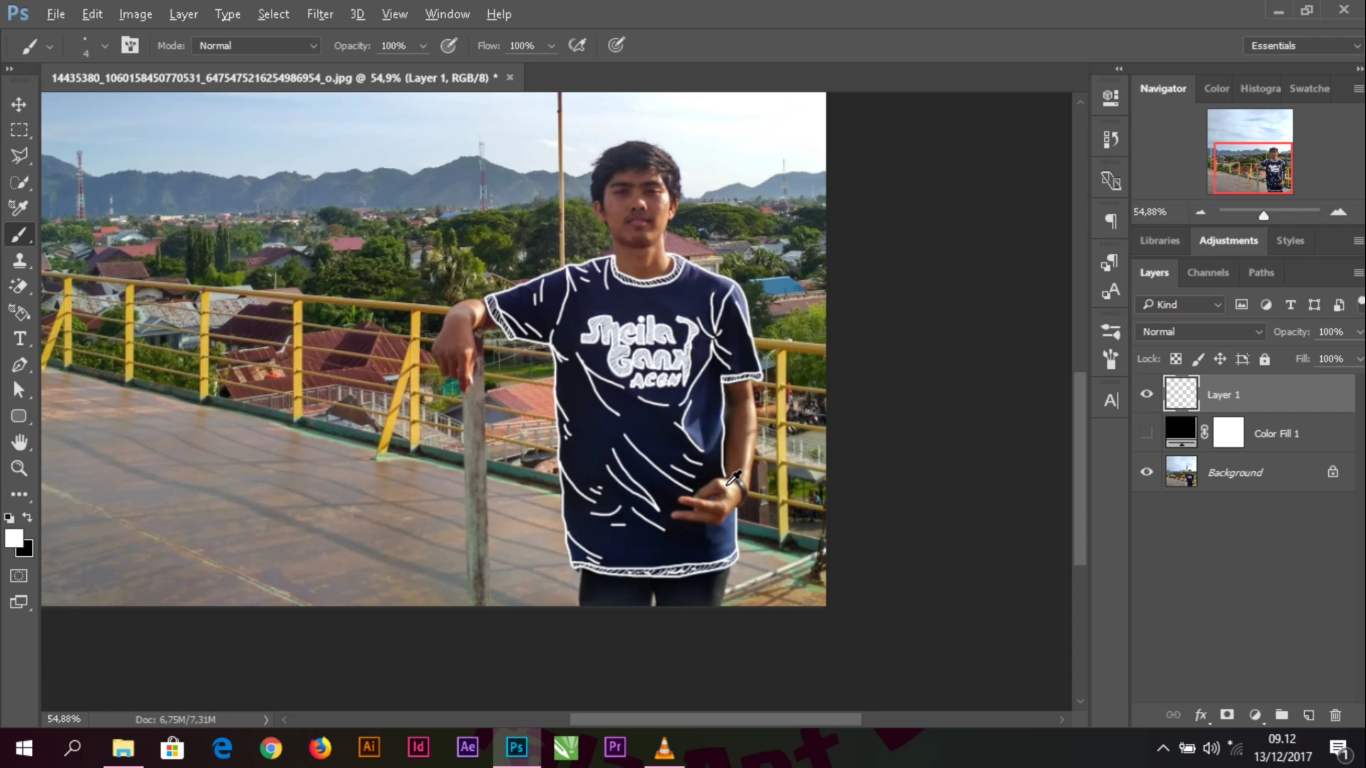
Task: Show the Color Fill 1 layer
Action: 1147,432
